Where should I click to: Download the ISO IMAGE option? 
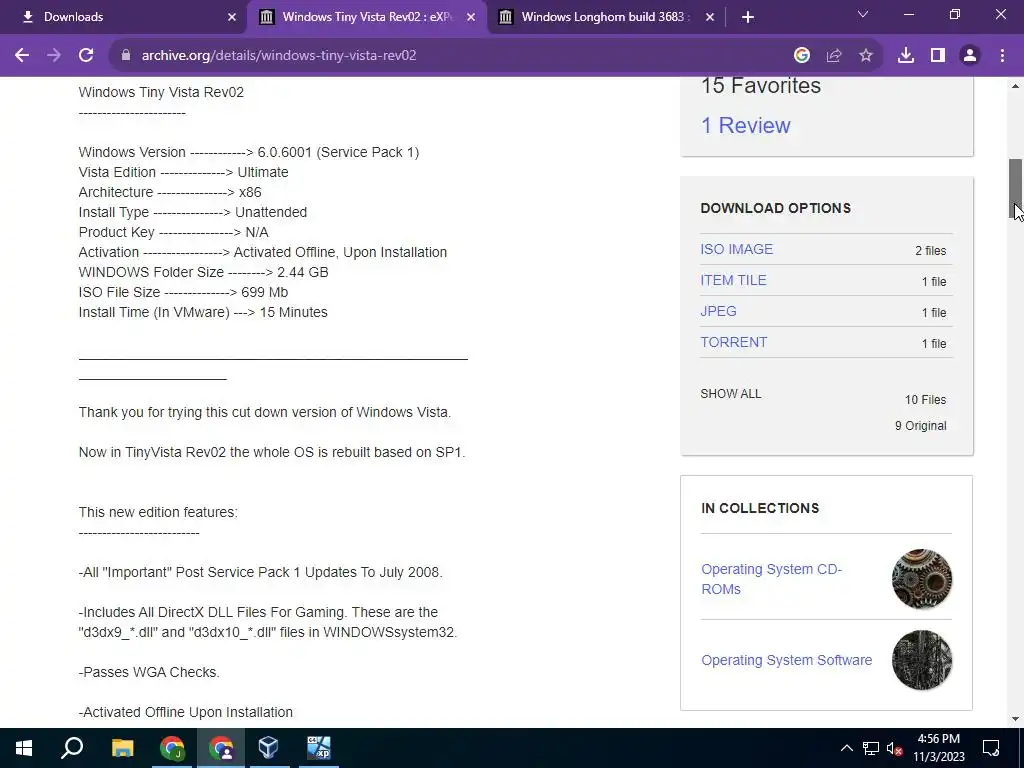tap(737, 249)
